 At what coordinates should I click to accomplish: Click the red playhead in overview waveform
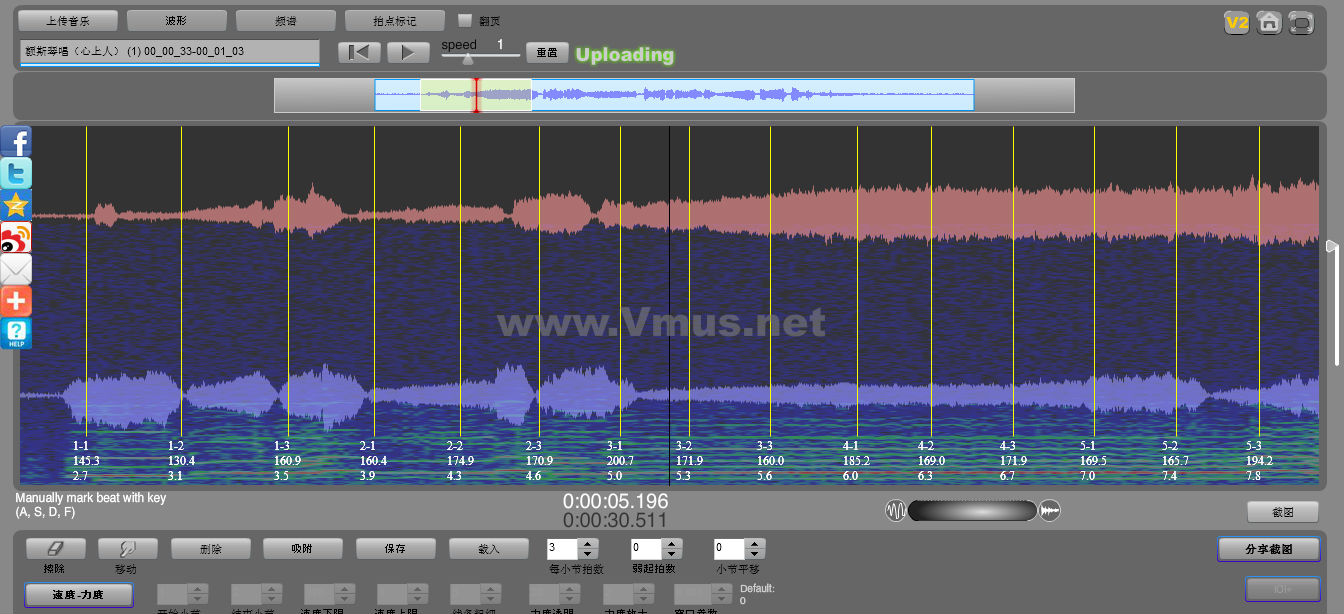(476, 95)
